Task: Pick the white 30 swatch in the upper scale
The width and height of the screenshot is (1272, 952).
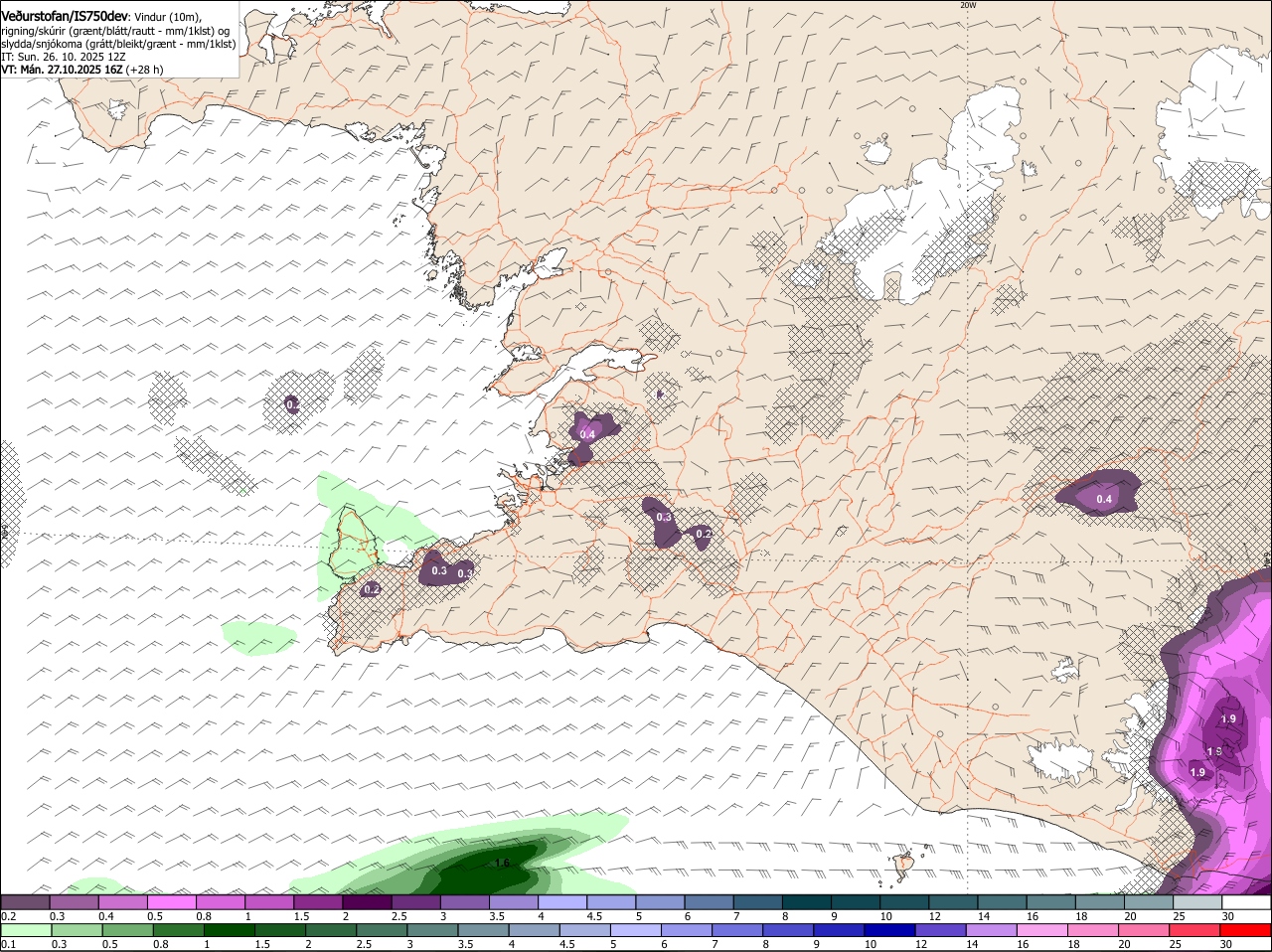Action: click(x=1246, y=901)
